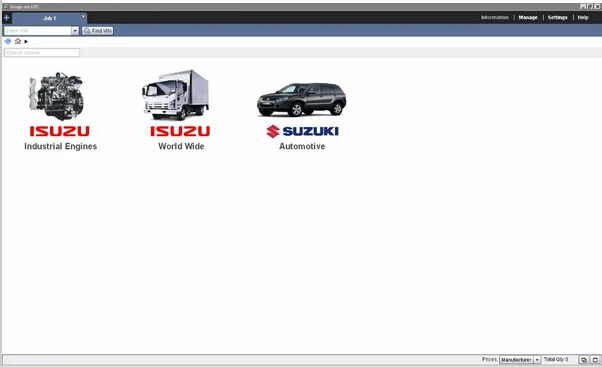Open Suzuki Automotive catalog thumbnail

[302, 99]
